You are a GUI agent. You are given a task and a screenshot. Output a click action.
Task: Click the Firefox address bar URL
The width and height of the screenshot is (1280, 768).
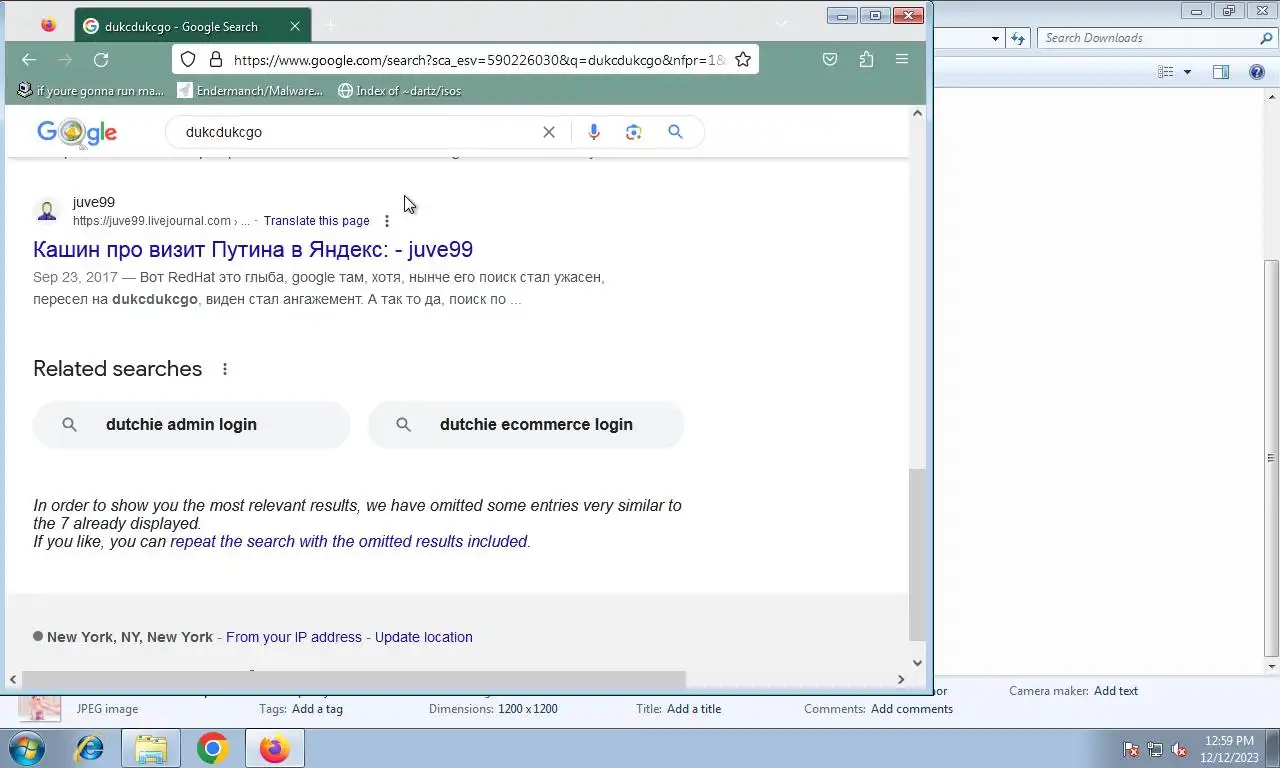[479, 60]
